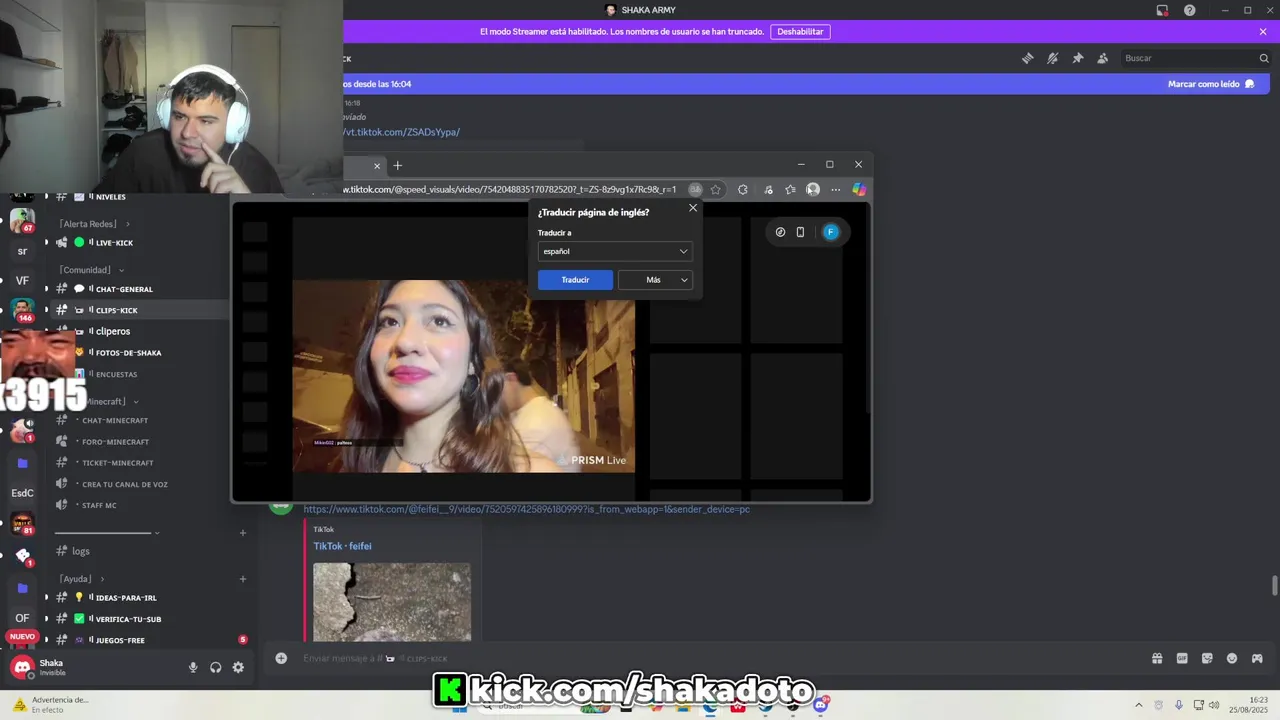This screenshot has height=720, width=1280.
Task: Add attachment plus in message box
Action: coord(281,658)
